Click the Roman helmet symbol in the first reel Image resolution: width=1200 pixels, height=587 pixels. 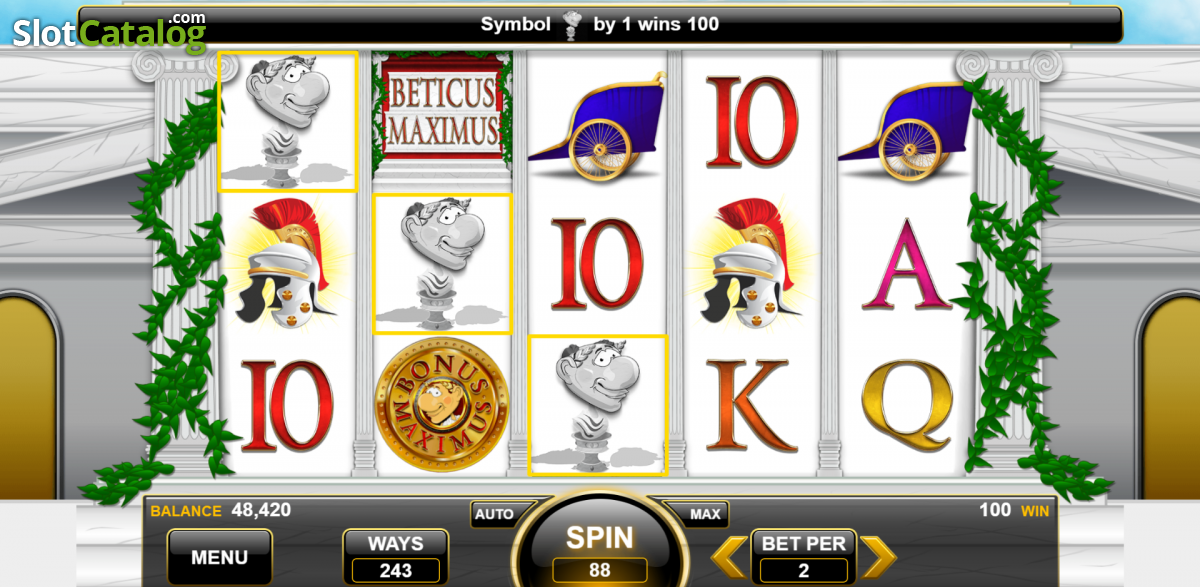285,263
